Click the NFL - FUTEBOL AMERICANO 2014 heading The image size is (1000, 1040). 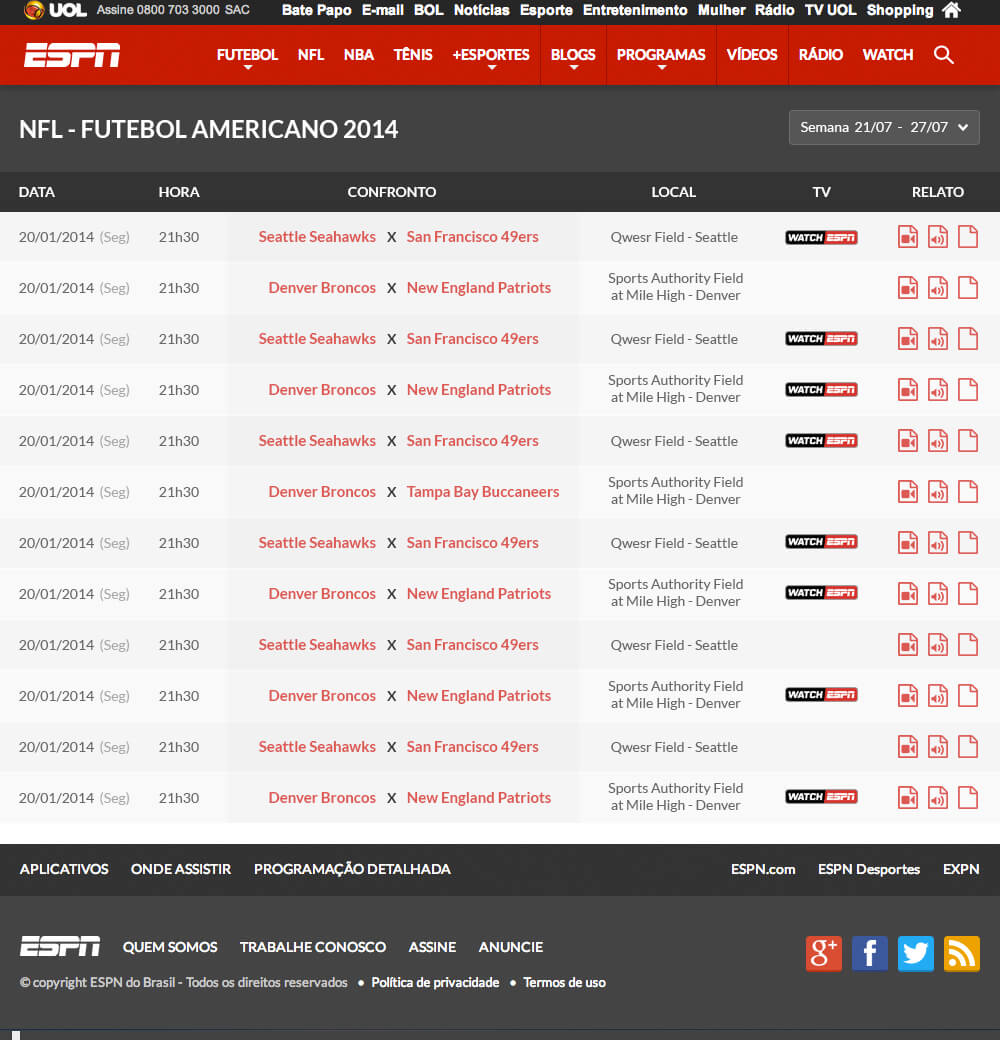pyautogui.click(x=208, y=129)
